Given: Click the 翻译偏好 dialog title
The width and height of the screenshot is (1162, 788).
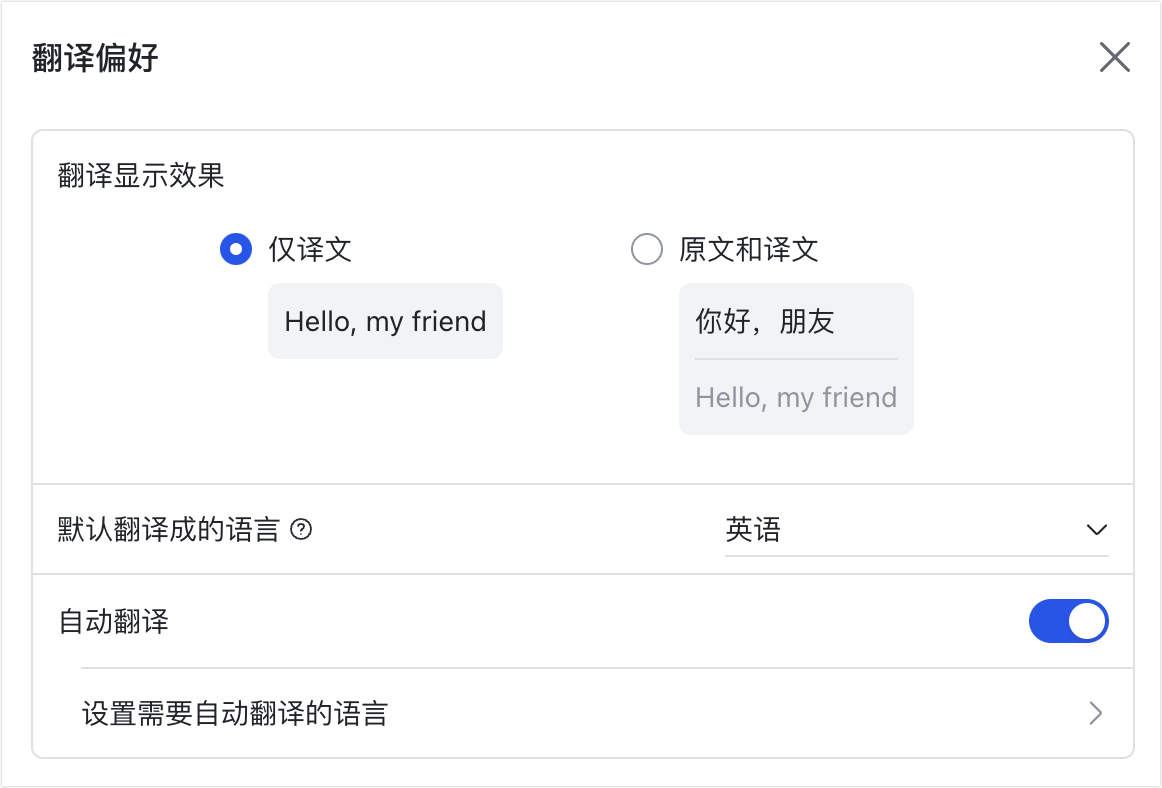Looking at the screenshot, I should click(96, 58).
